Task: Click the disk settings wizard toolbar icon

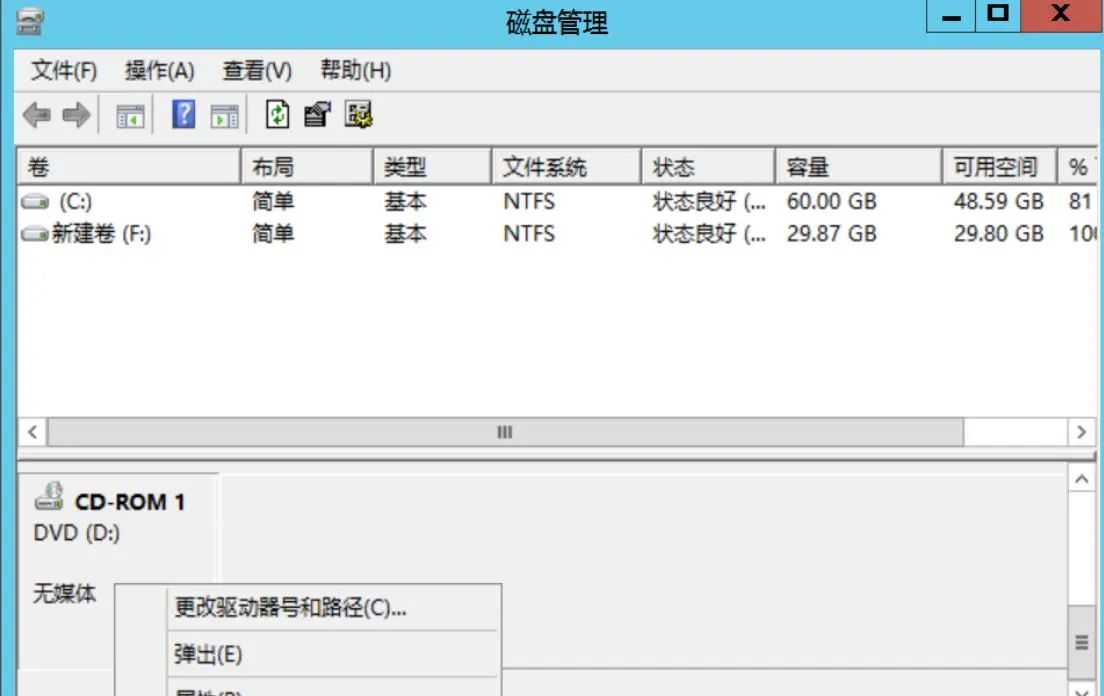Action: pyautogui.click(x=358, y=114)
